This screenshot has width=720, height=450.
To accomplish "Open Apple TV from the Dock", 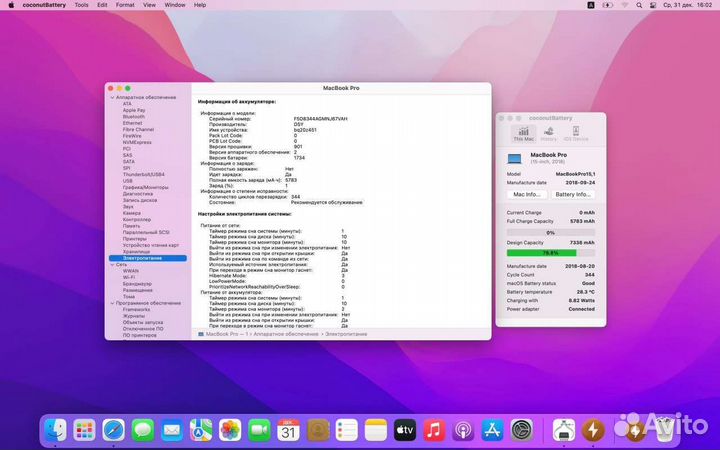I will (x=405, y=430).
